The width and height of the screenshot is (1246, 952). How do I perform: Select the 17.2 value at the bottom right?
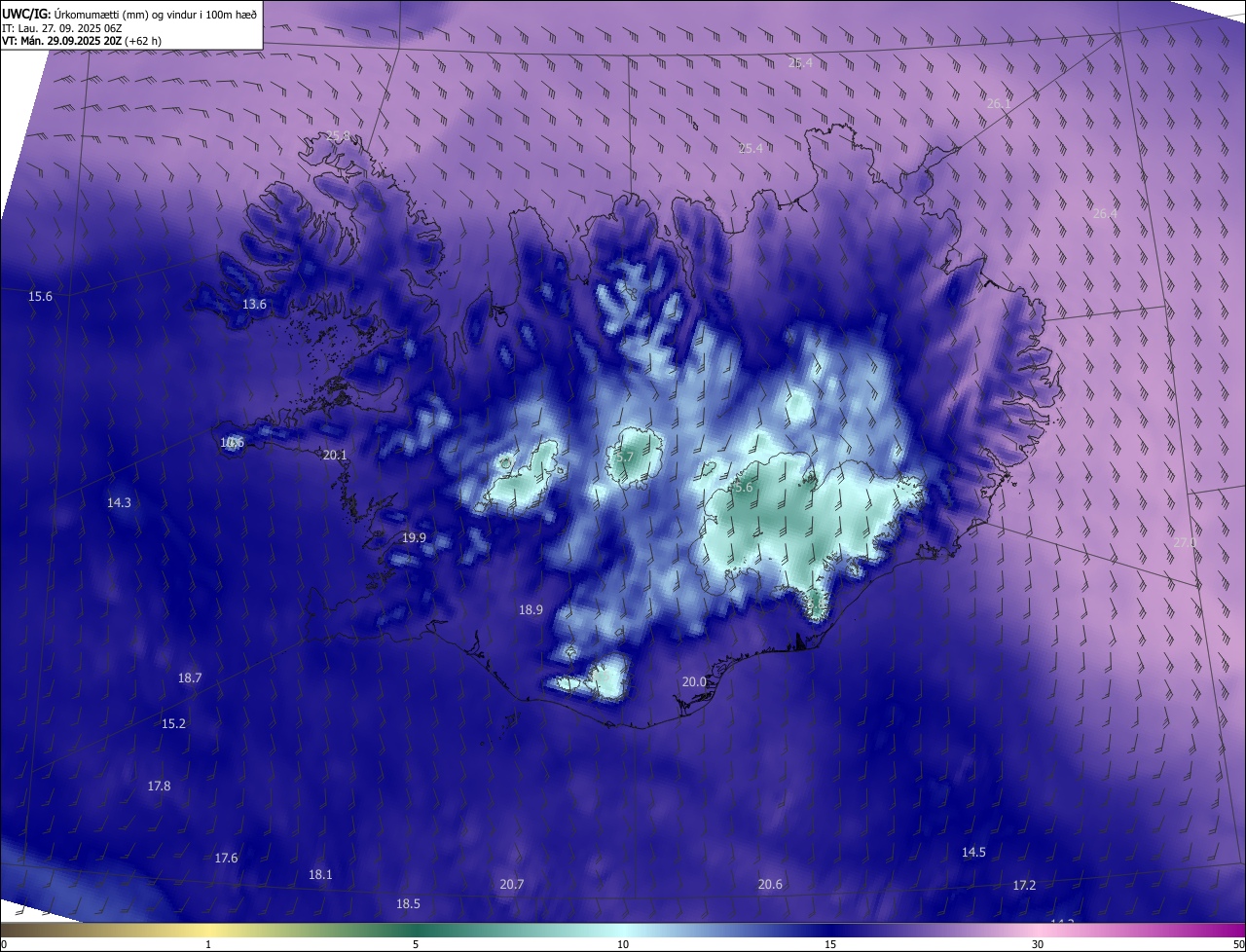[x=1024, y=885]
